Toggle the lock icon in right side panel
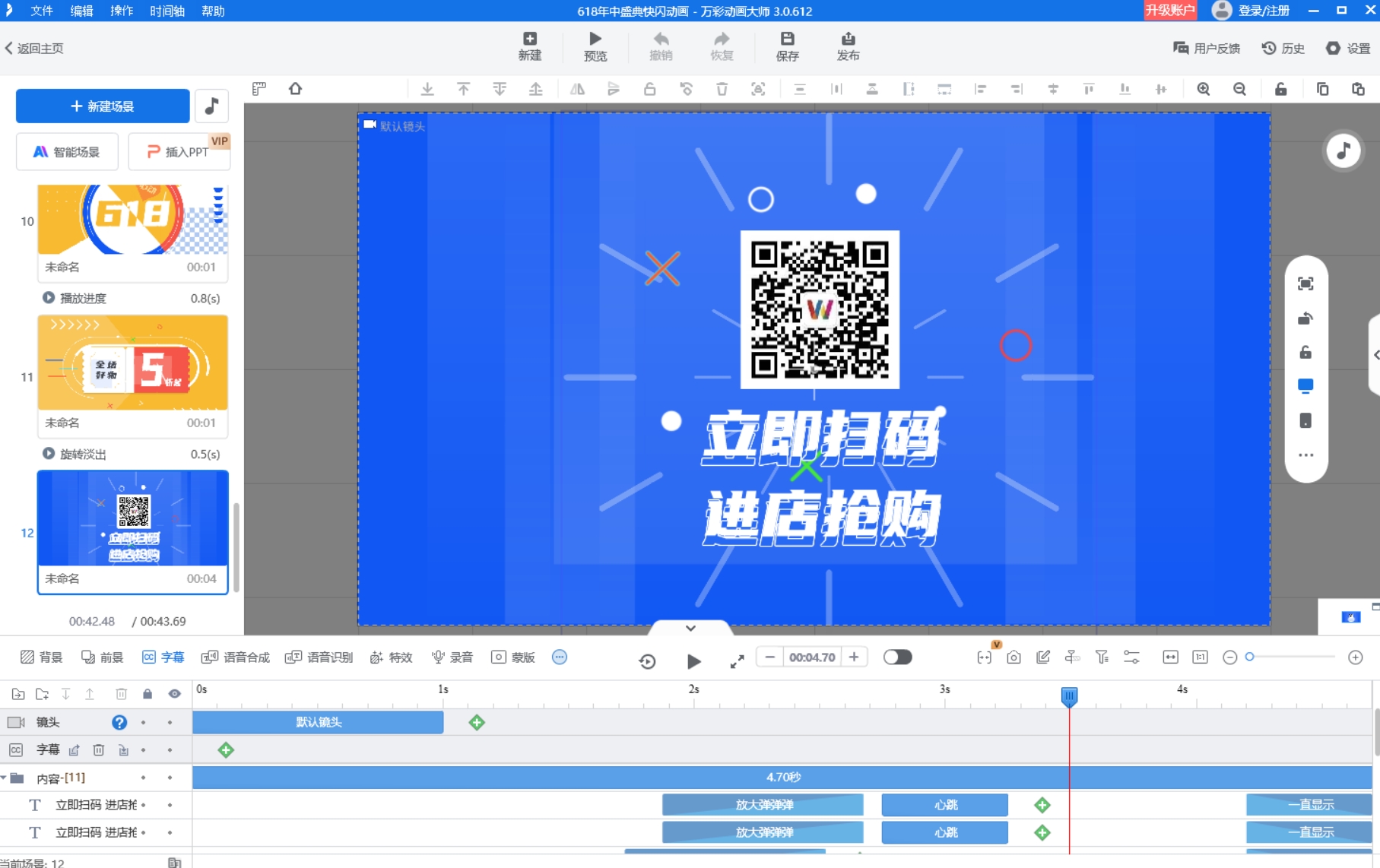The height and width of the screenshot is (868, 1380). click(1305, 352)
